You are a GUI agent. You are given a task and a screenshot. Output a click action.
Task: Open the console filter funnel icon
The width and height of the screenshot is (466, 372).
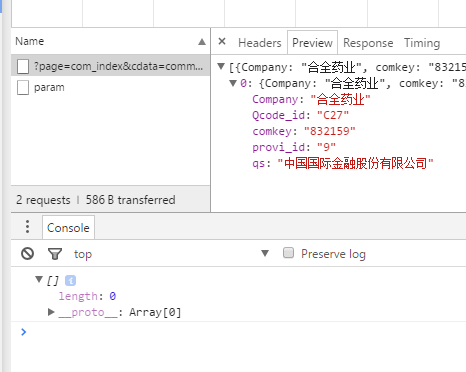pos(55,254)
